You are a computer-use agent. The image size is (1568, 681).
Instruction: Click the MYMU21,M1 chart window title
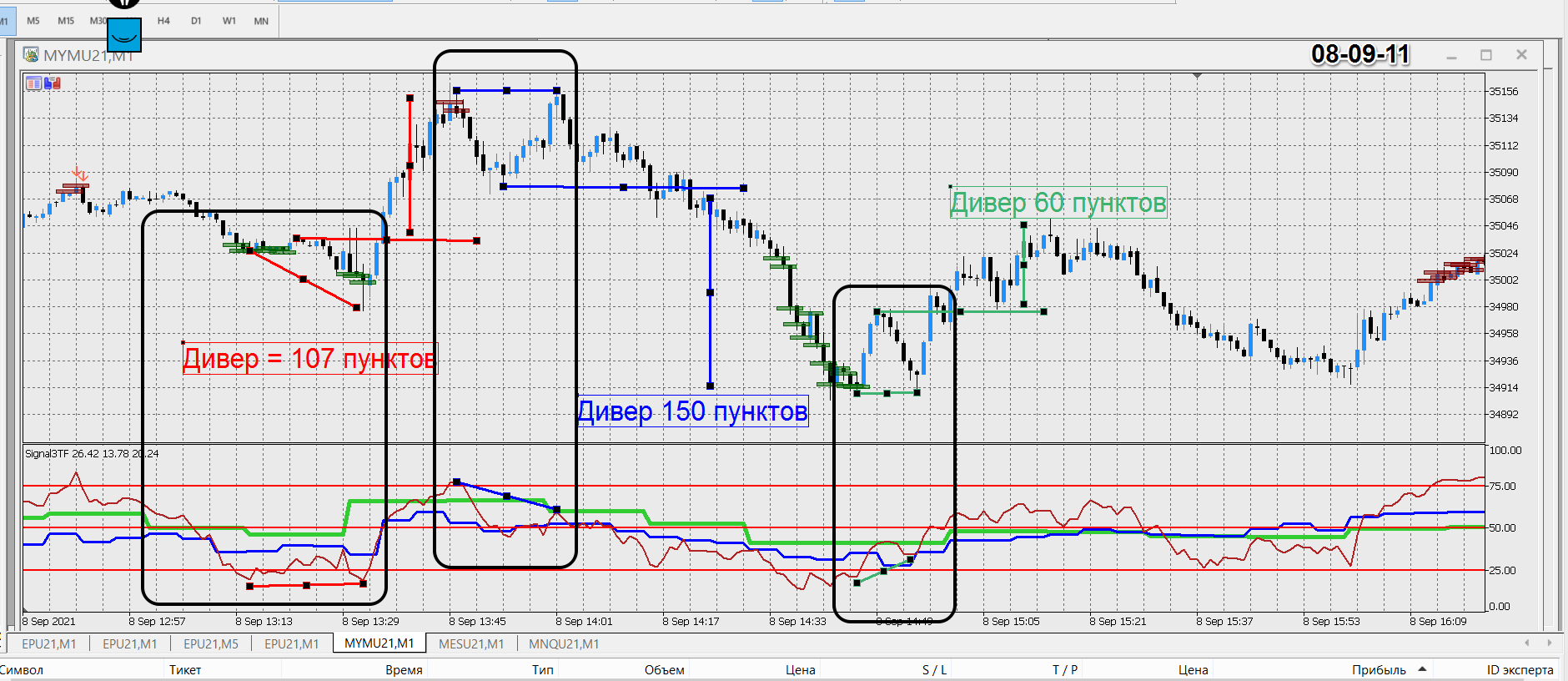88,55
